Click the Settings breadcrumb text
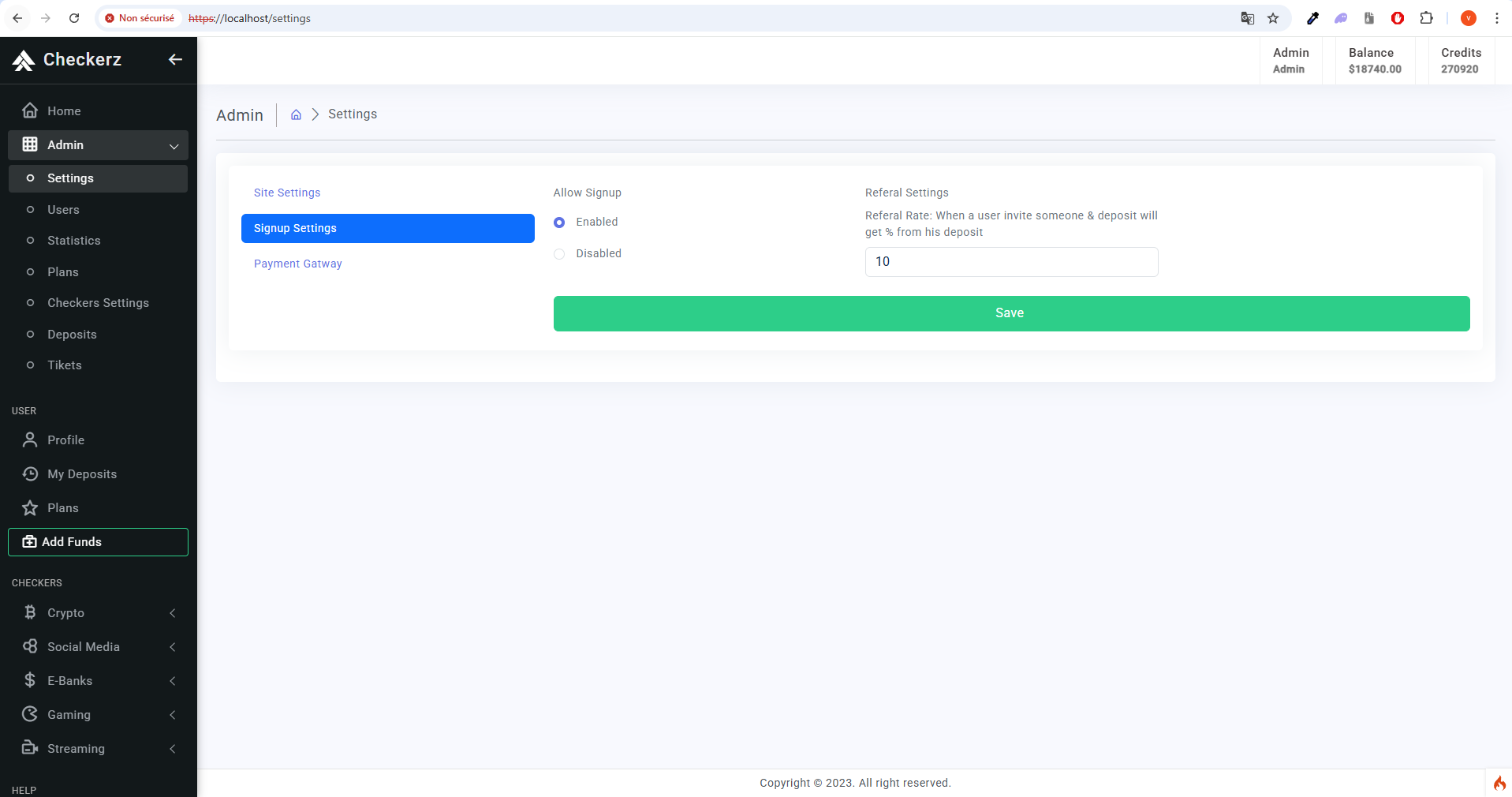Screen dimensions: 1512x797 point(353,114)
